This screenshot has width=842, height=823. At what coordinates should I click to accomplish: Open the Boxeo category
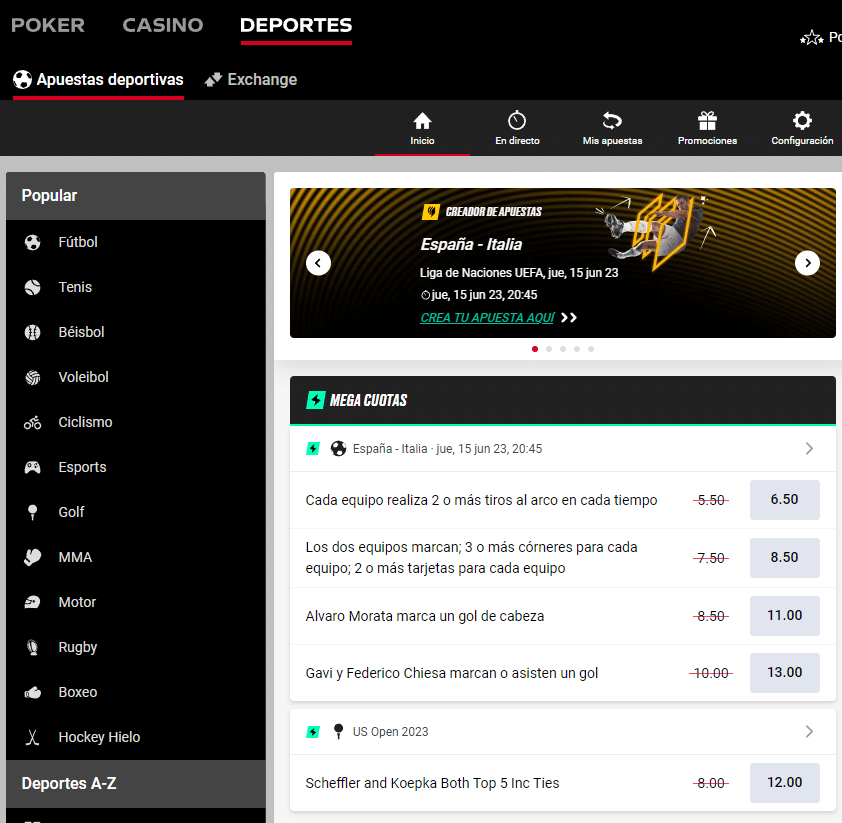[31, 692]
